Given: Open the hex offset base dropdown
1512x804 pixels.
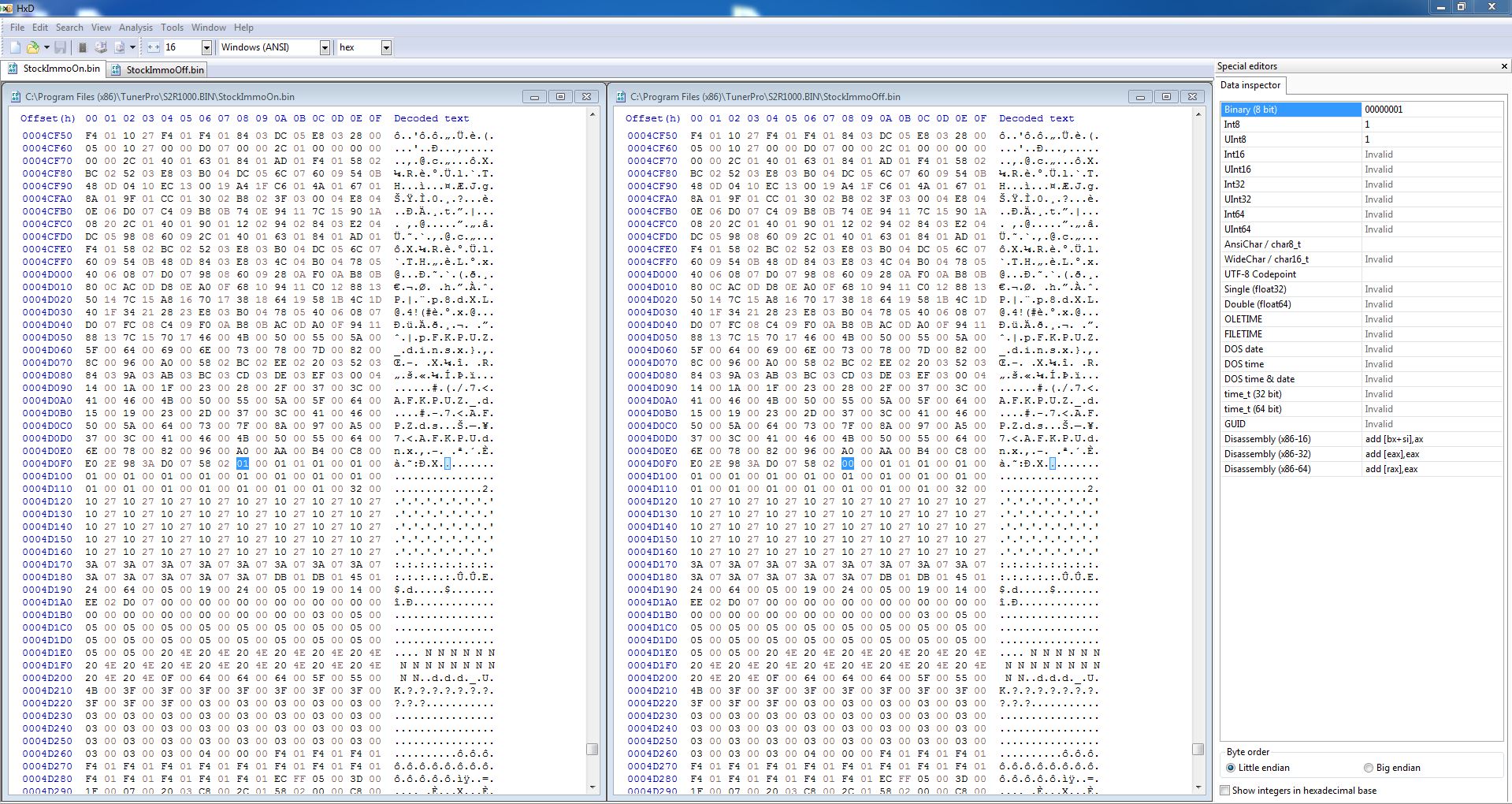Looking at the screenshot, I should tap(386, 47).
